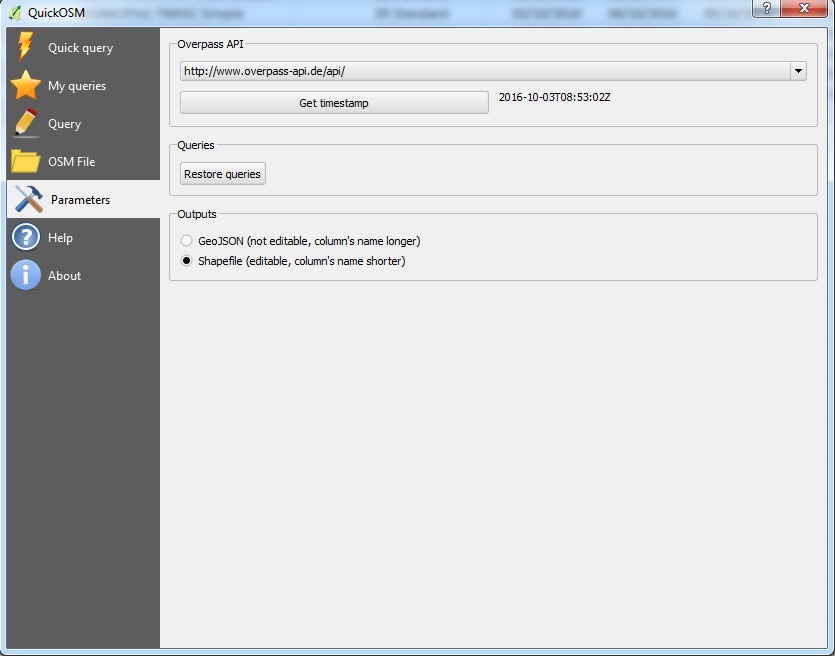Click the Restore queries button
Screen dimensions: 835x656
click(x=223, y=174)
